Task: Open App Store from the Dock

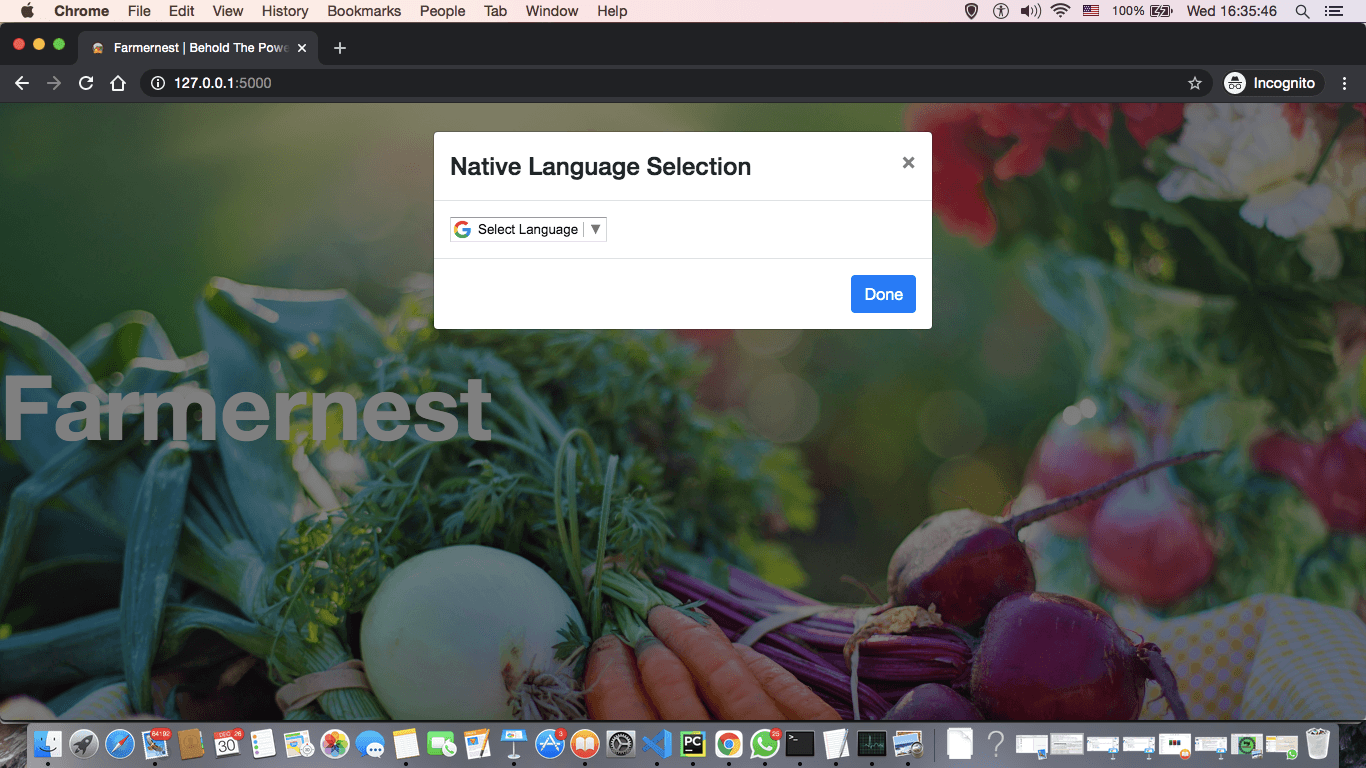Action: [x=550, y=743]
